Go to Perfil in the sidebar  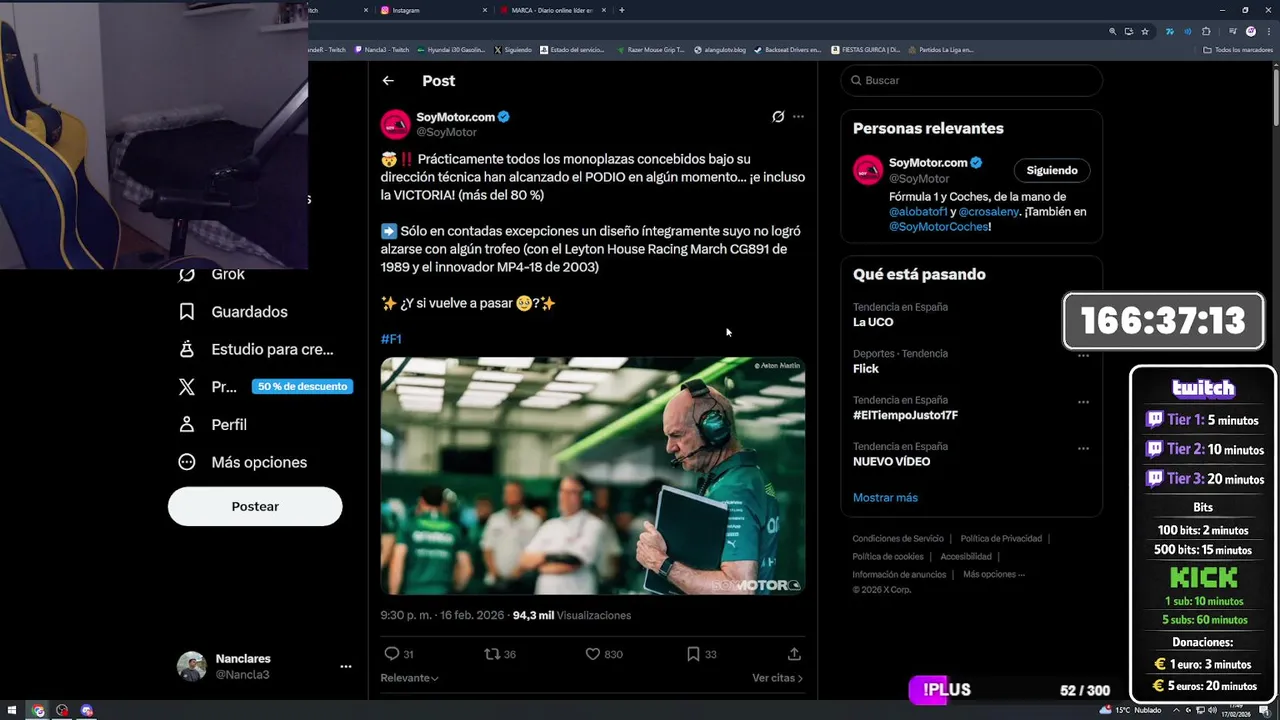[213, 425]
